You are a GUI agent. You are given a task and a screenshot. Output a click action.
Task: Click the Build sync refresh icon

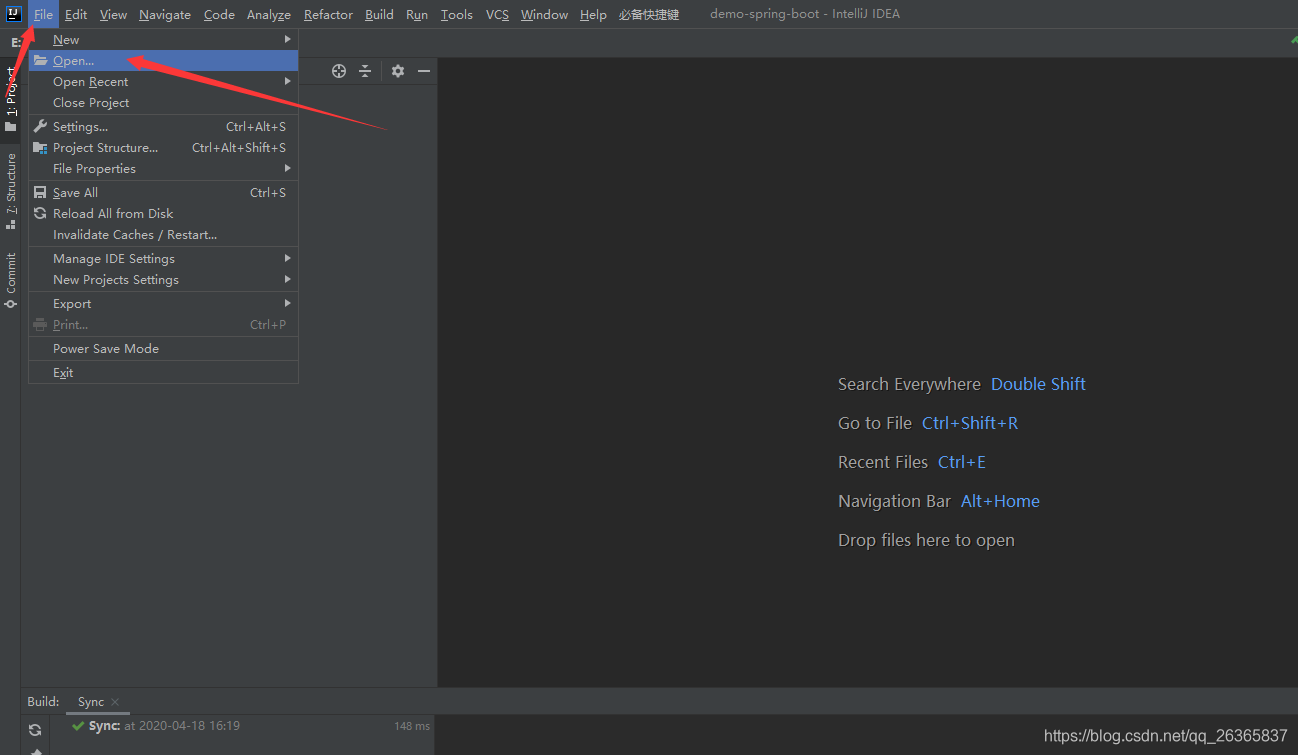tap(35, 730)
